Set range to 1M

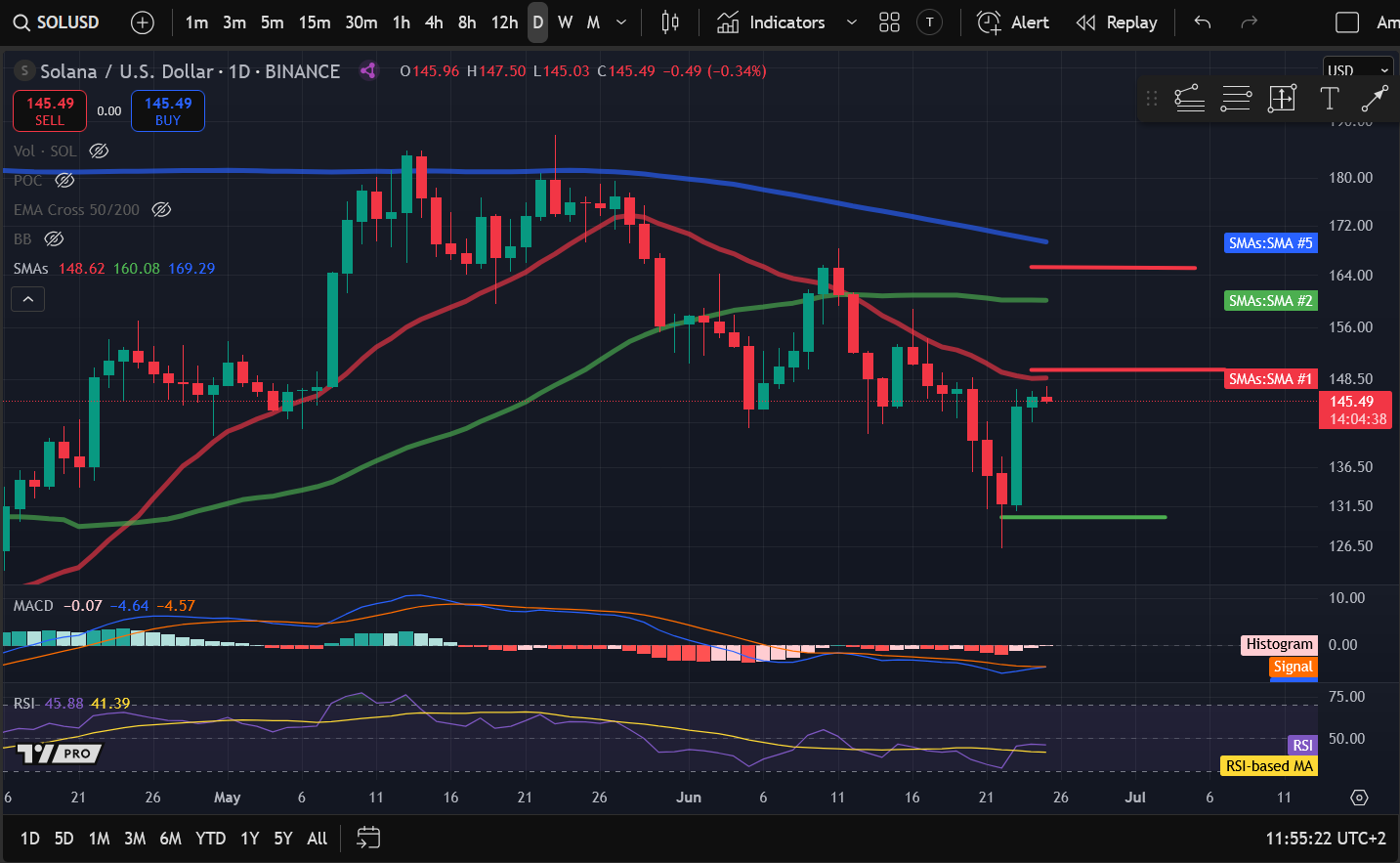pyautogui.click(x=99, y=839)
